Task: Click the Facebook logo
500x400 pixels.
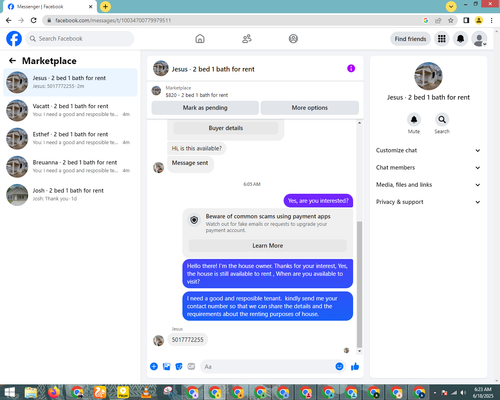Action: (x=14, y=39)
